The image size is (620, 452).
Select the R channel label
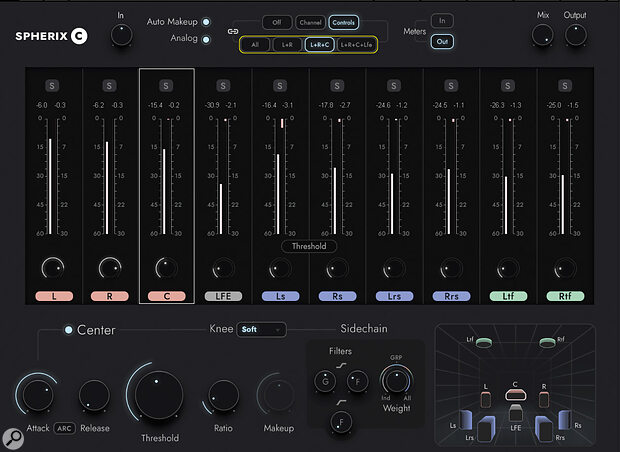(110, 296)
